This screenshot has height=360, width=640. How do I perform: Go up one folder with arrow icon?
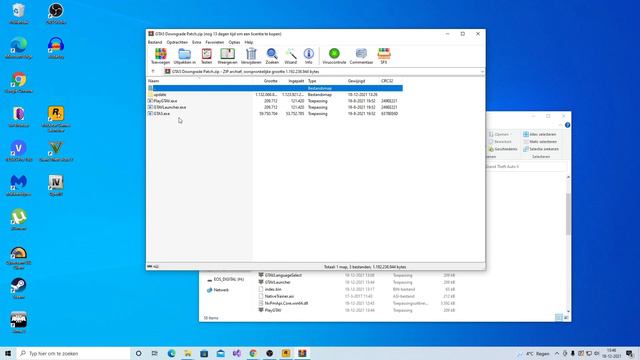pos(153,71)
